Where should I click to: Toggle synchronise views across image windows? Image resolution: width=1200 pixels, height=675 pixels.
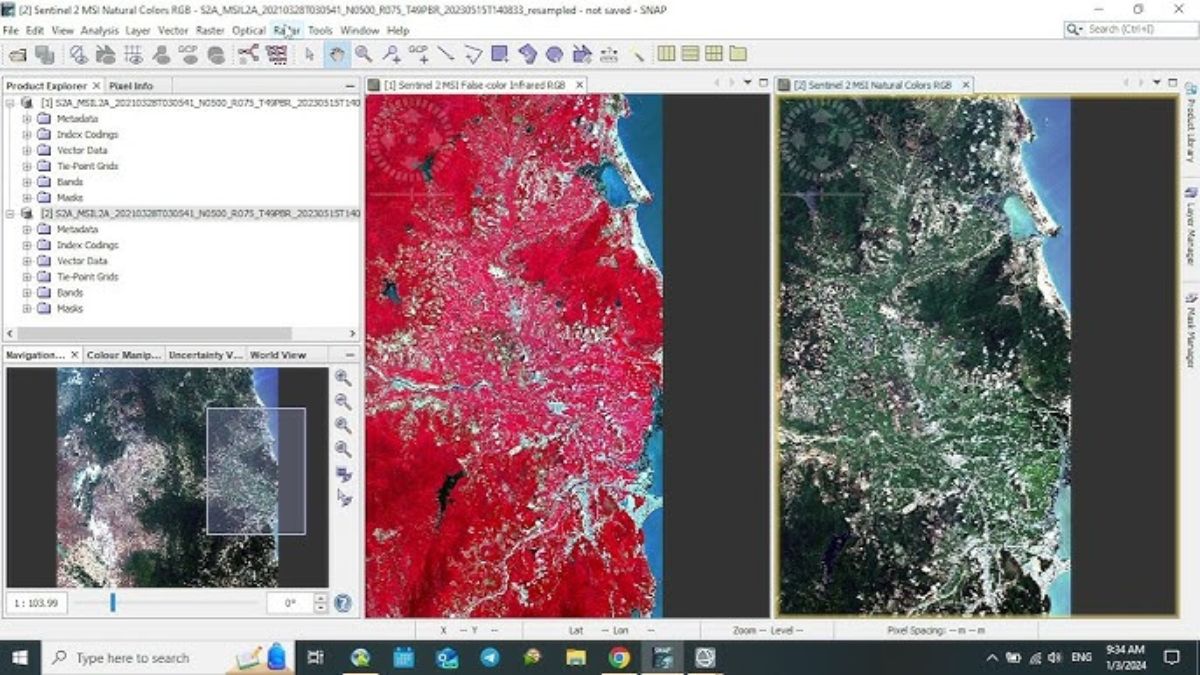coord(344,474)
